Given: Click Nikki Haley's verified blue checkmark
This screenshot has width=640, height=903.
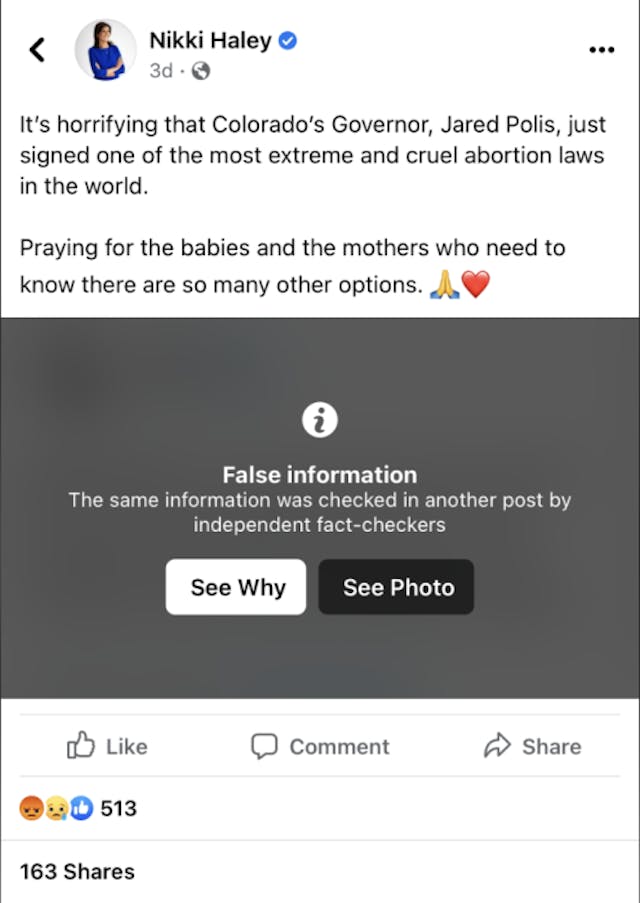Looking at the screenshot, I should point(288,40).
